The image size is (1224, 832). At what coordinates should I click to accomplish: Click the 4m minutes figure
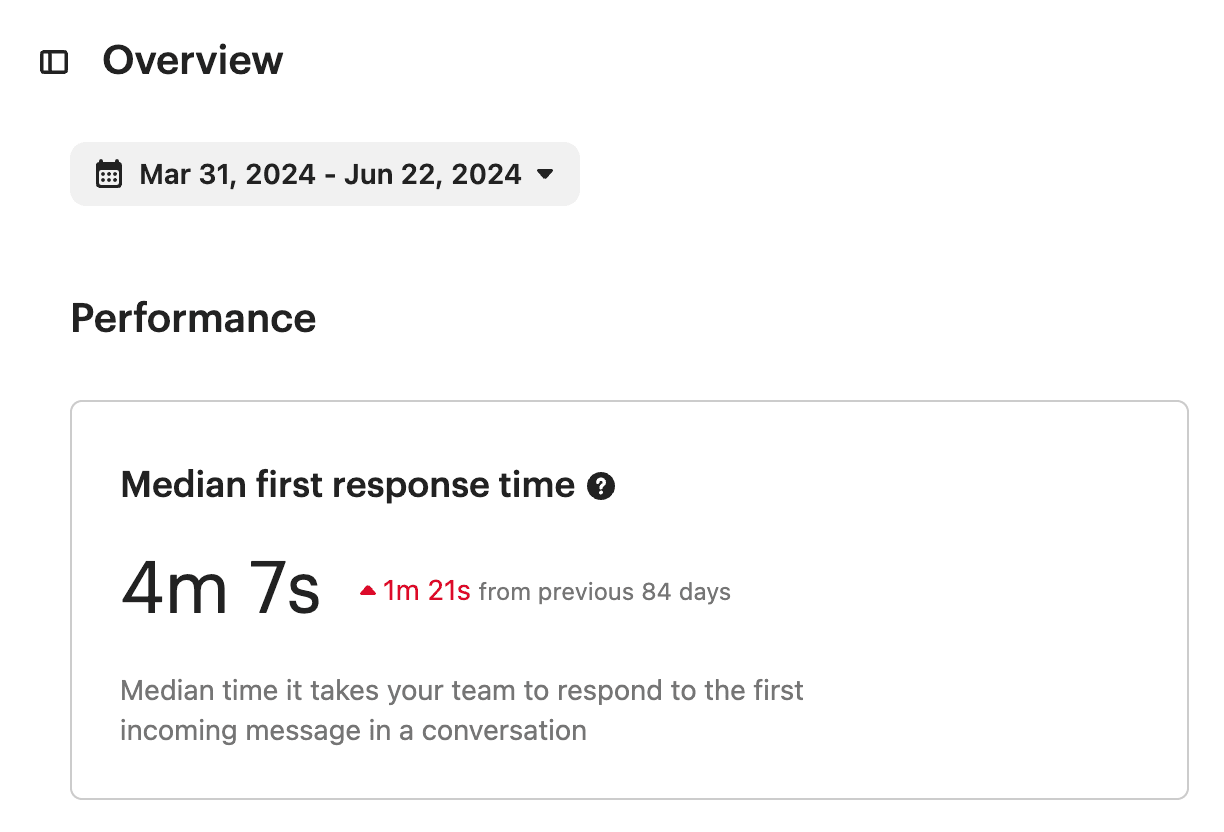(173, 590)
